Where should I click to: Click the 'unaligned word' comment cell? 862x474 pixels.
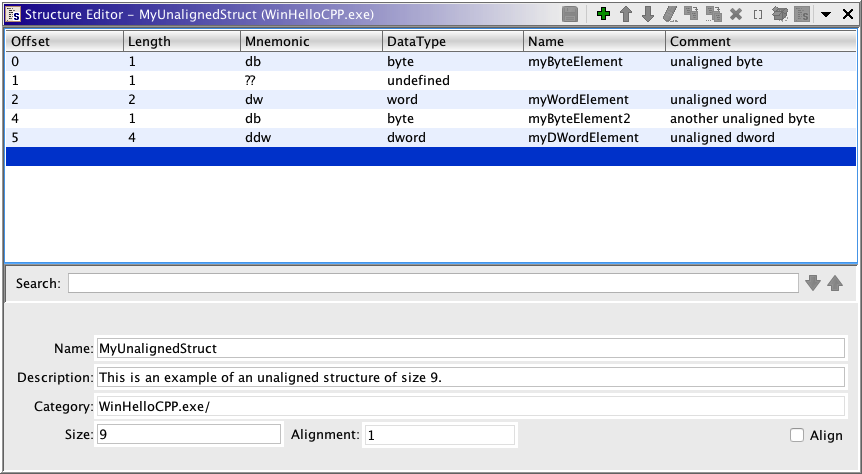click(761, 100)
